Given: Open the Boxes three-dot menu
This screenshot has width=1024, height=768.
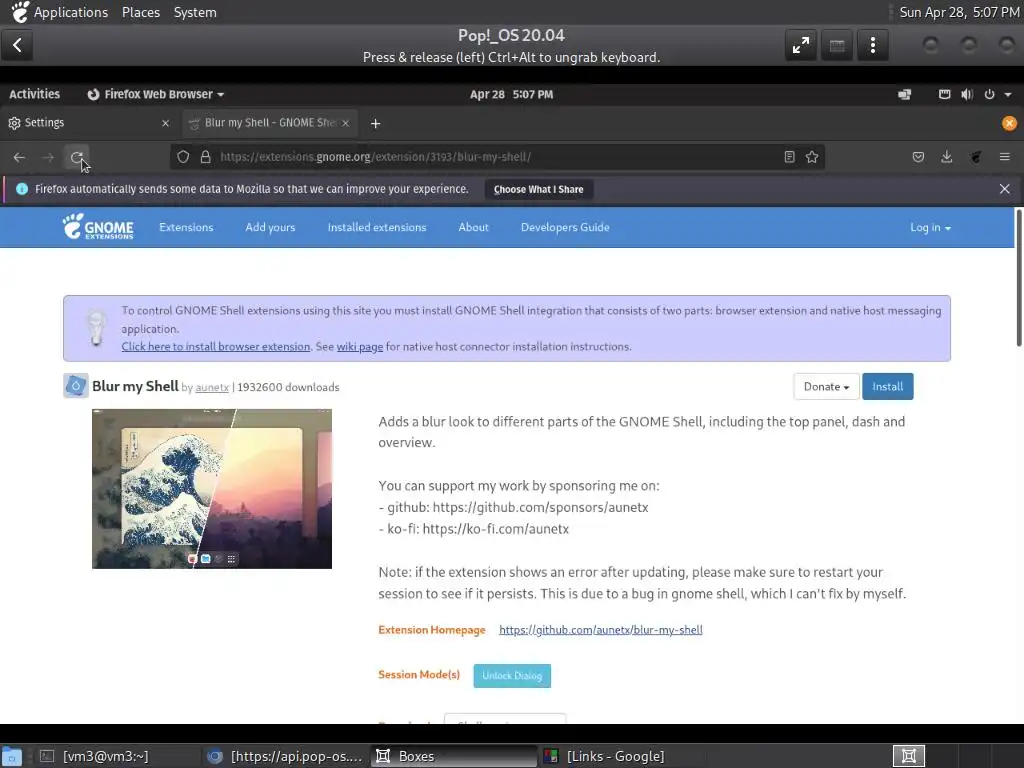Looking at the screenshot, I should (872, 45).
